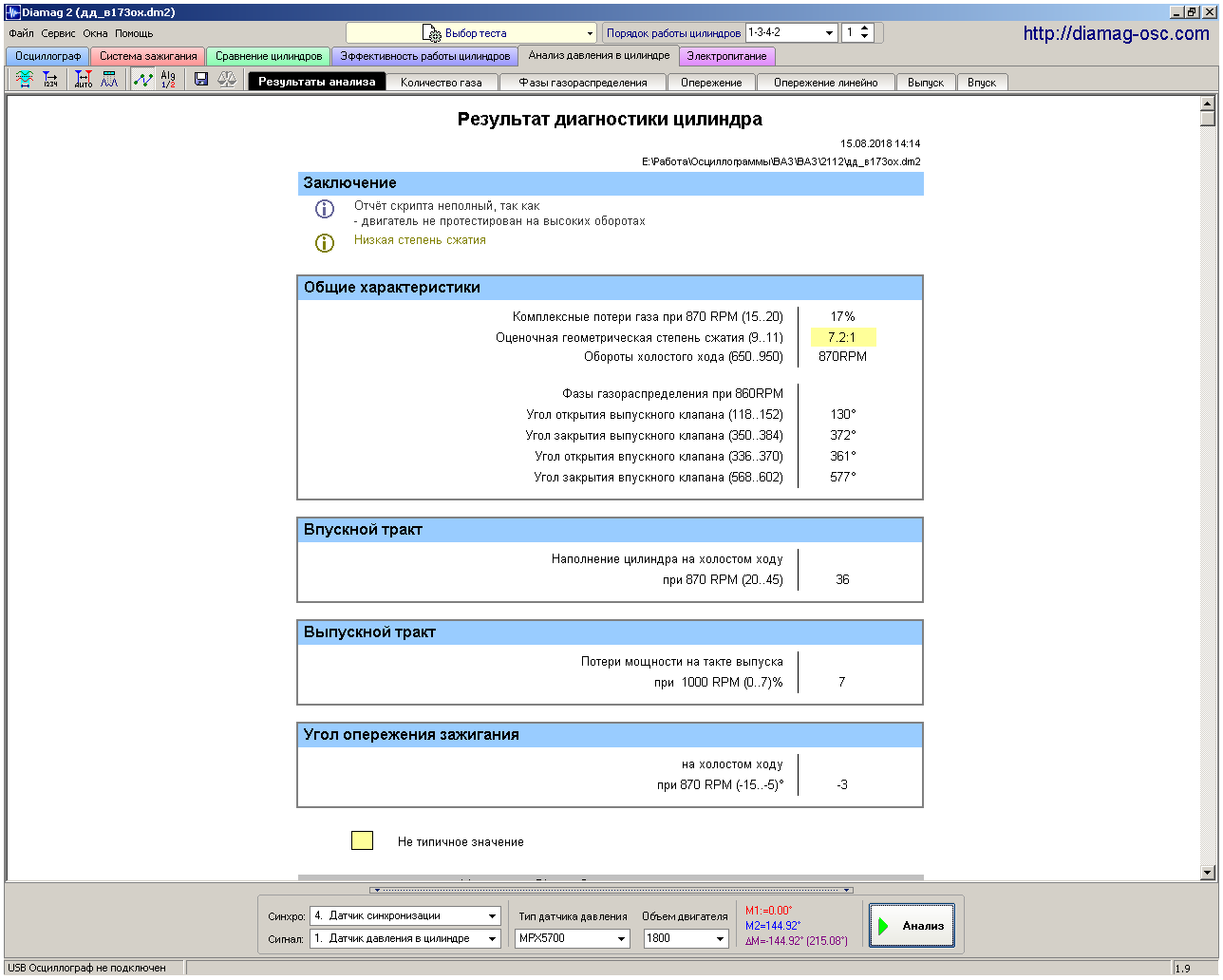The width and height of the screenshot is (1223, 980).
Task: Switch to the Осциллограф tab
Action: coord(47,57)
